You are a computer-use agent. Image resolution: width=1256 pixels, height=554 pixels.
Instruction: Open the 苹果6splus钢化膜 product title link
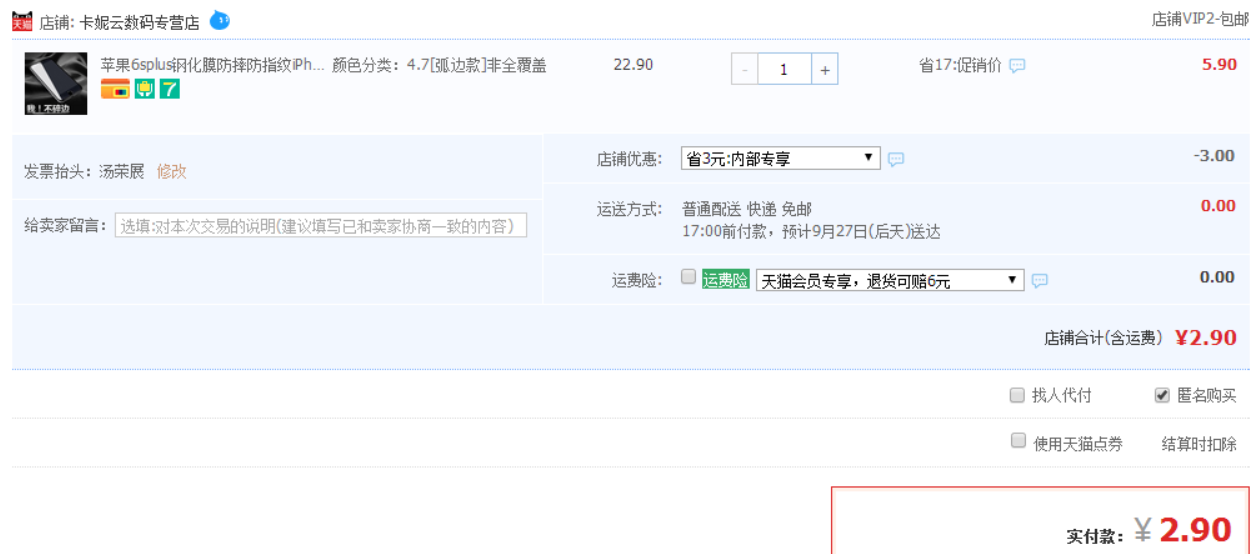pos(213,65)
